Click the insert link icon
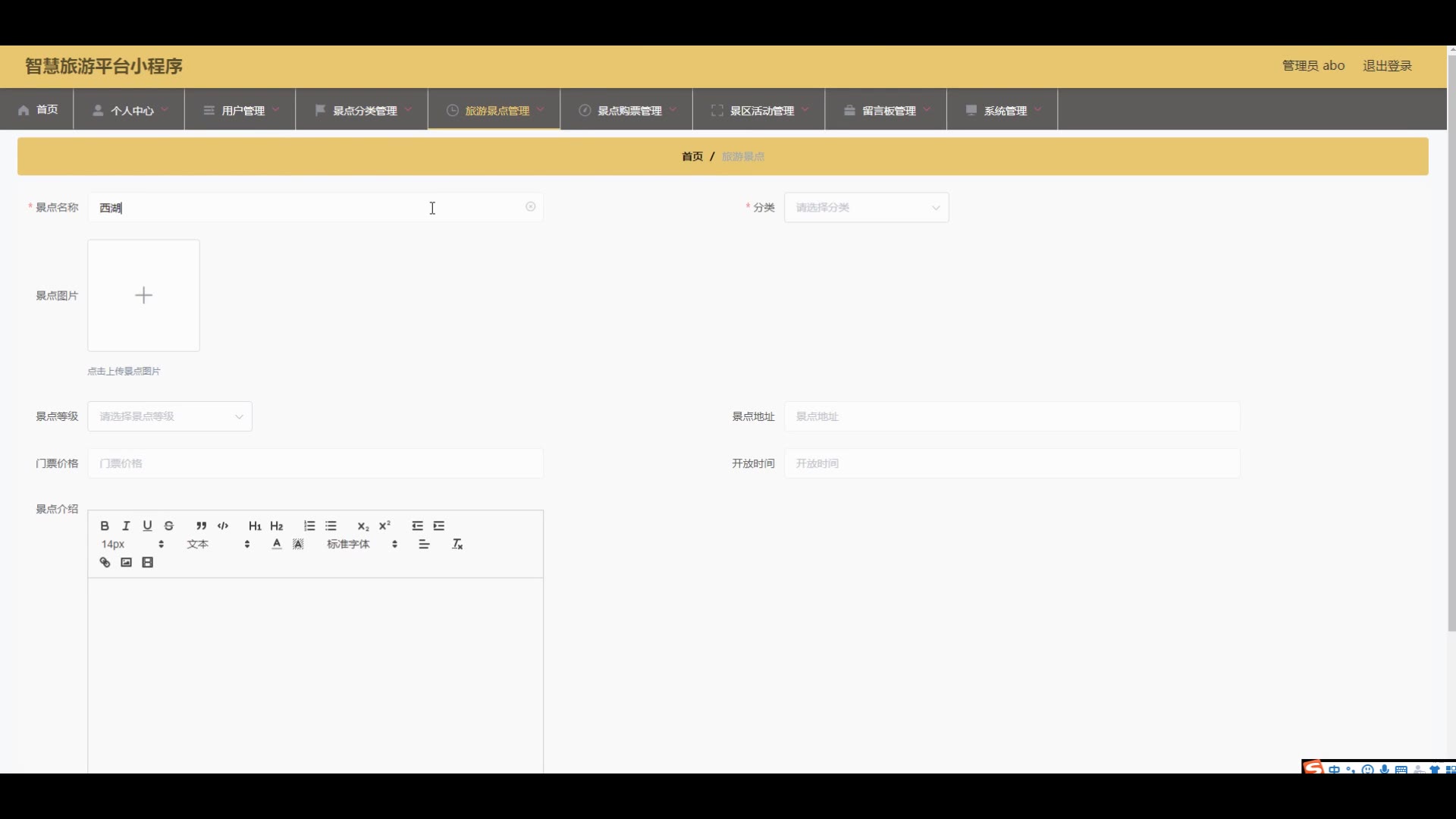1456x819 pixels. pos(105,563)
